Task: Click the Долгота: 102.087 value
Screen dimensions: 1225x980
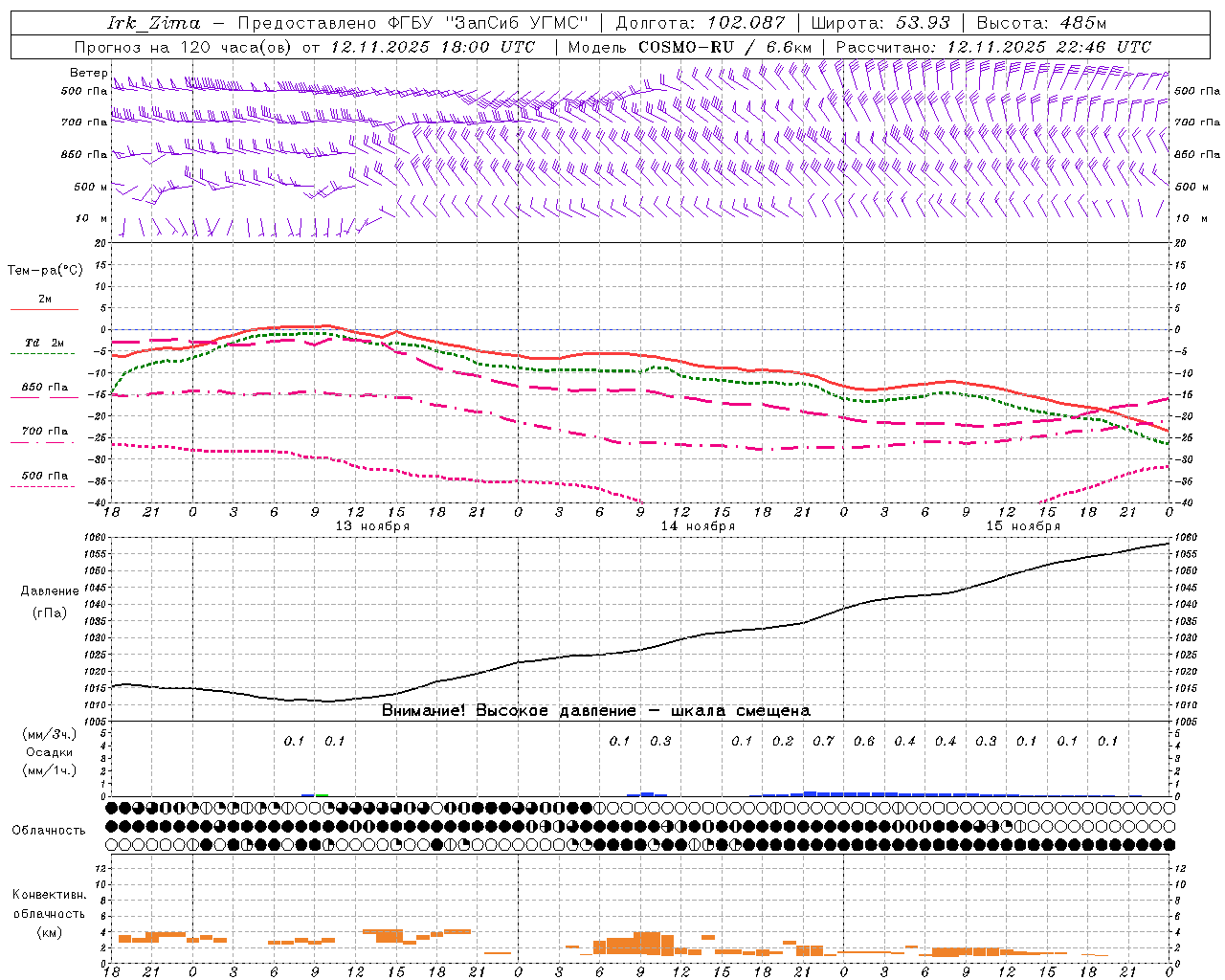Action: [x=701, y=23]
